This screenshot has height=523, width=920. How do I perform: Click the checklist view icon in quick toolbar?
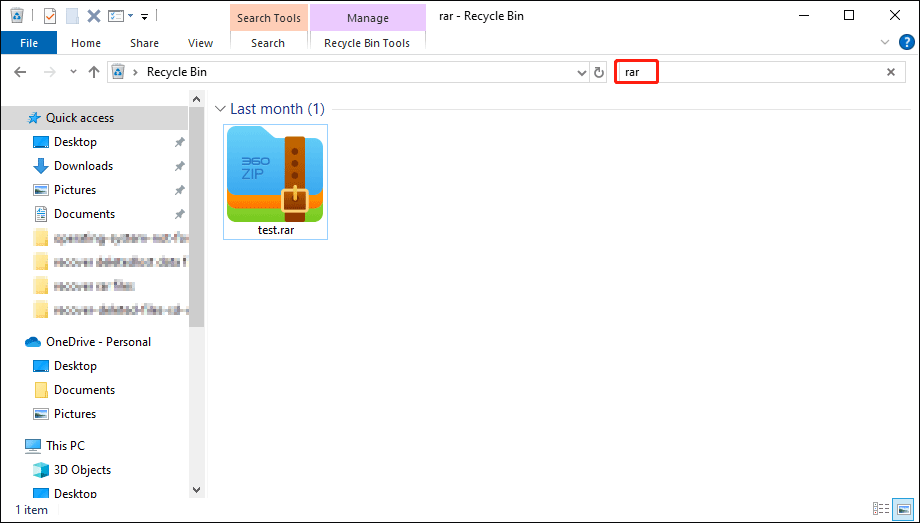116,16
